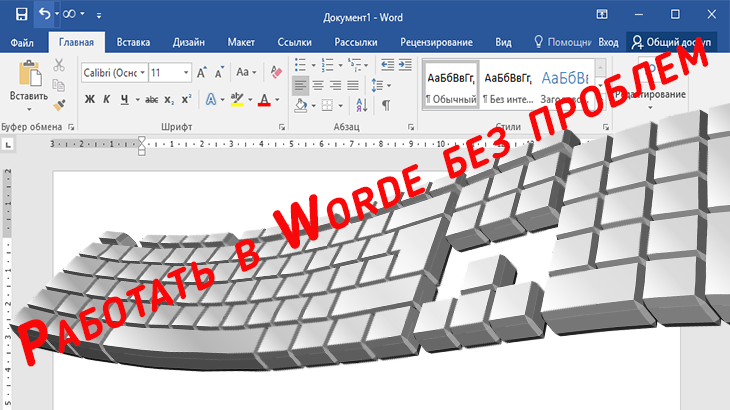The image size is (730, 410).
Task: Undo the last action
Action: (x=44, y=14)
